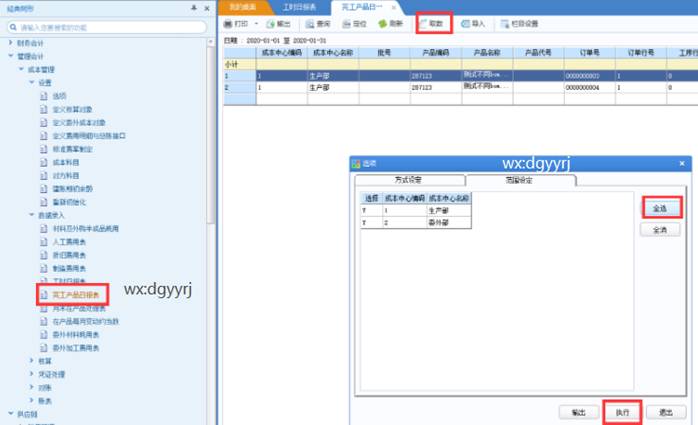Collapse the 数据录入 tree node
The width and height of the screenshot is (698, 425).
pos(31,215)
